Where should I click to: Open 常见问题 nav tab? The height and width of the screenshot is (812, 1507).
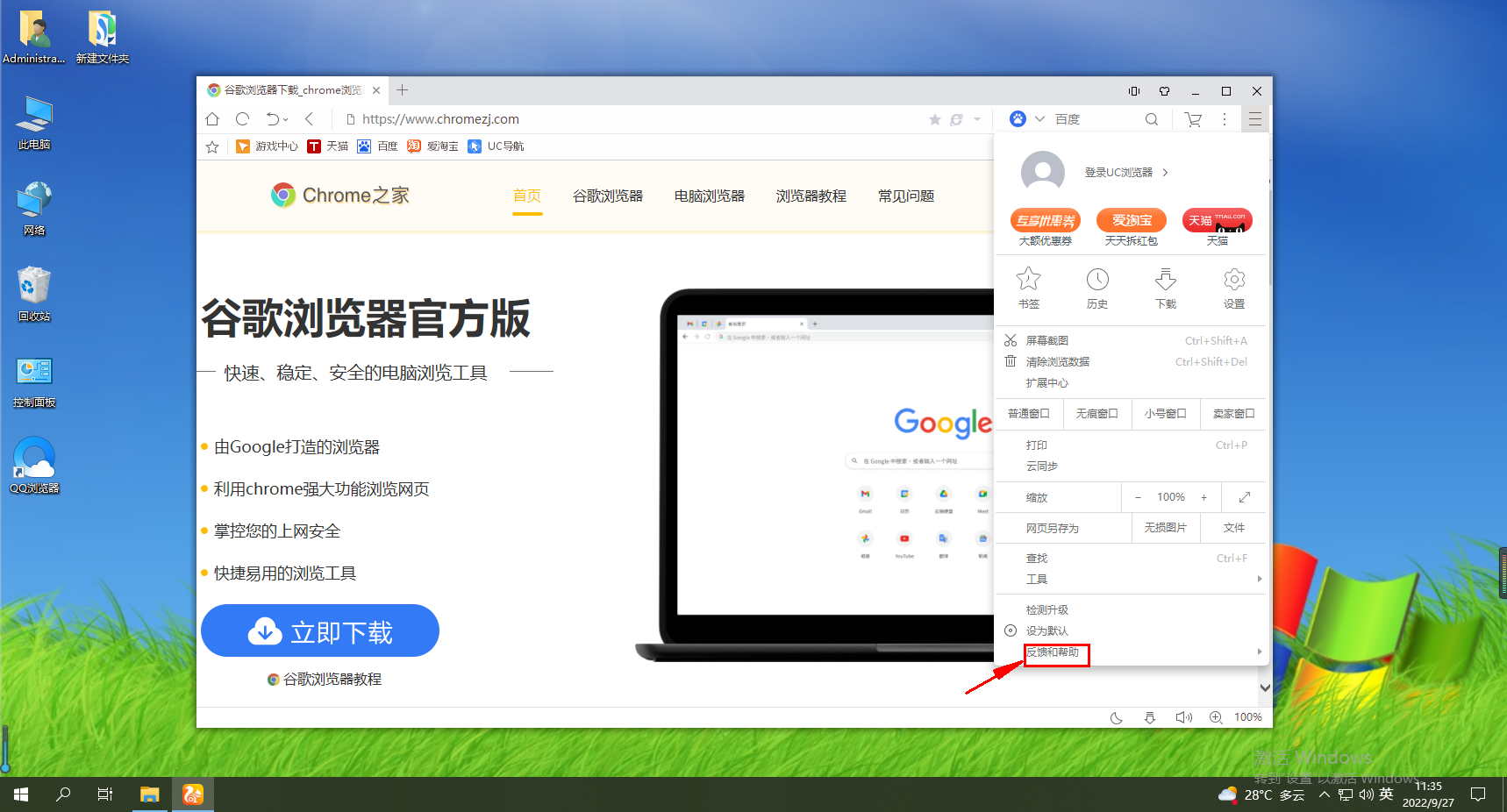tap(906, 196)
